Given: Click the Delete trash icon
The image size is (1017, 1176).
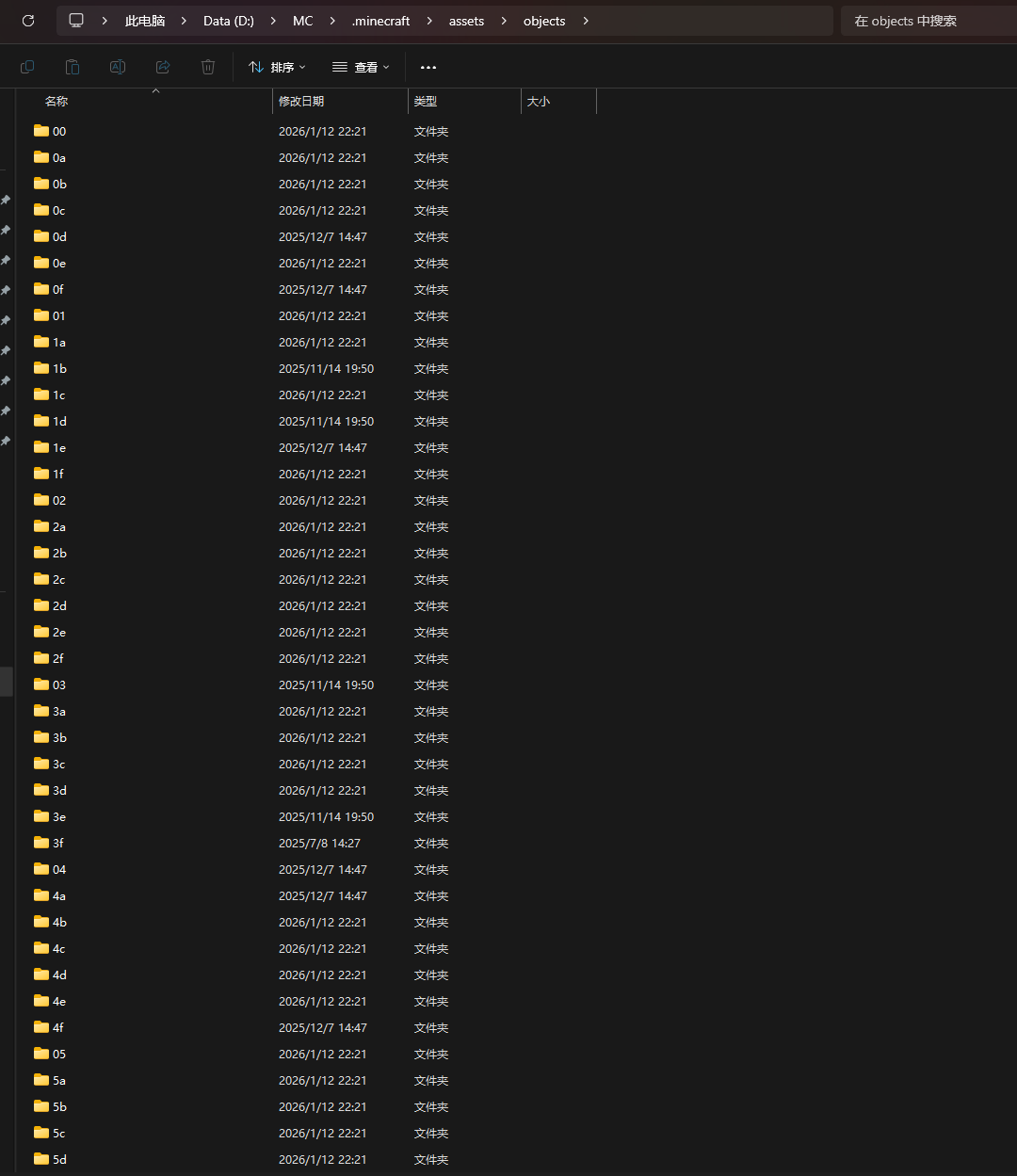Looking at the screenshot, I should click(208, 67).
